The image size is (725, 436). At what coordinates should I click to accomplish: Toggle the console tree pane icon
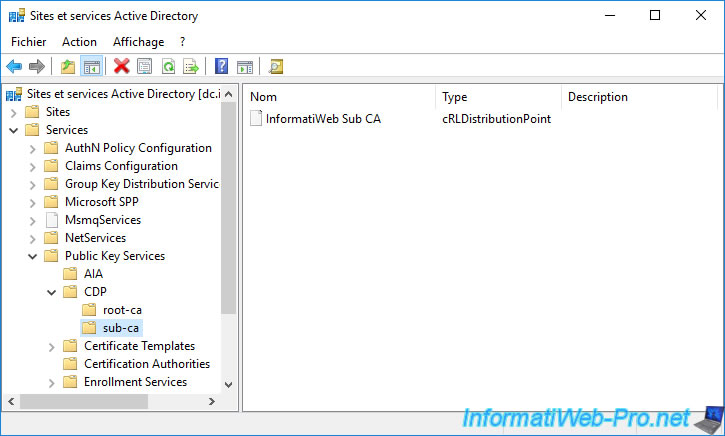pos(91,67)
